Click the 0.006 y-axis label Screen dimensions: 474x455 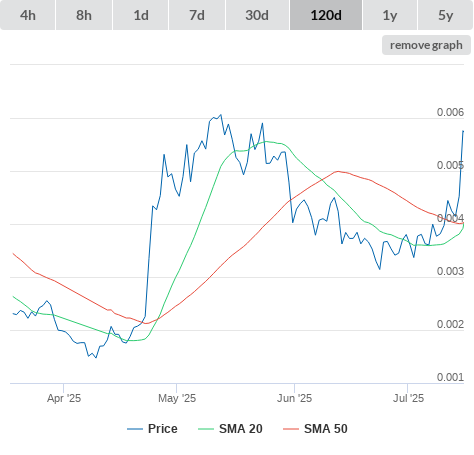coord(450,112)
